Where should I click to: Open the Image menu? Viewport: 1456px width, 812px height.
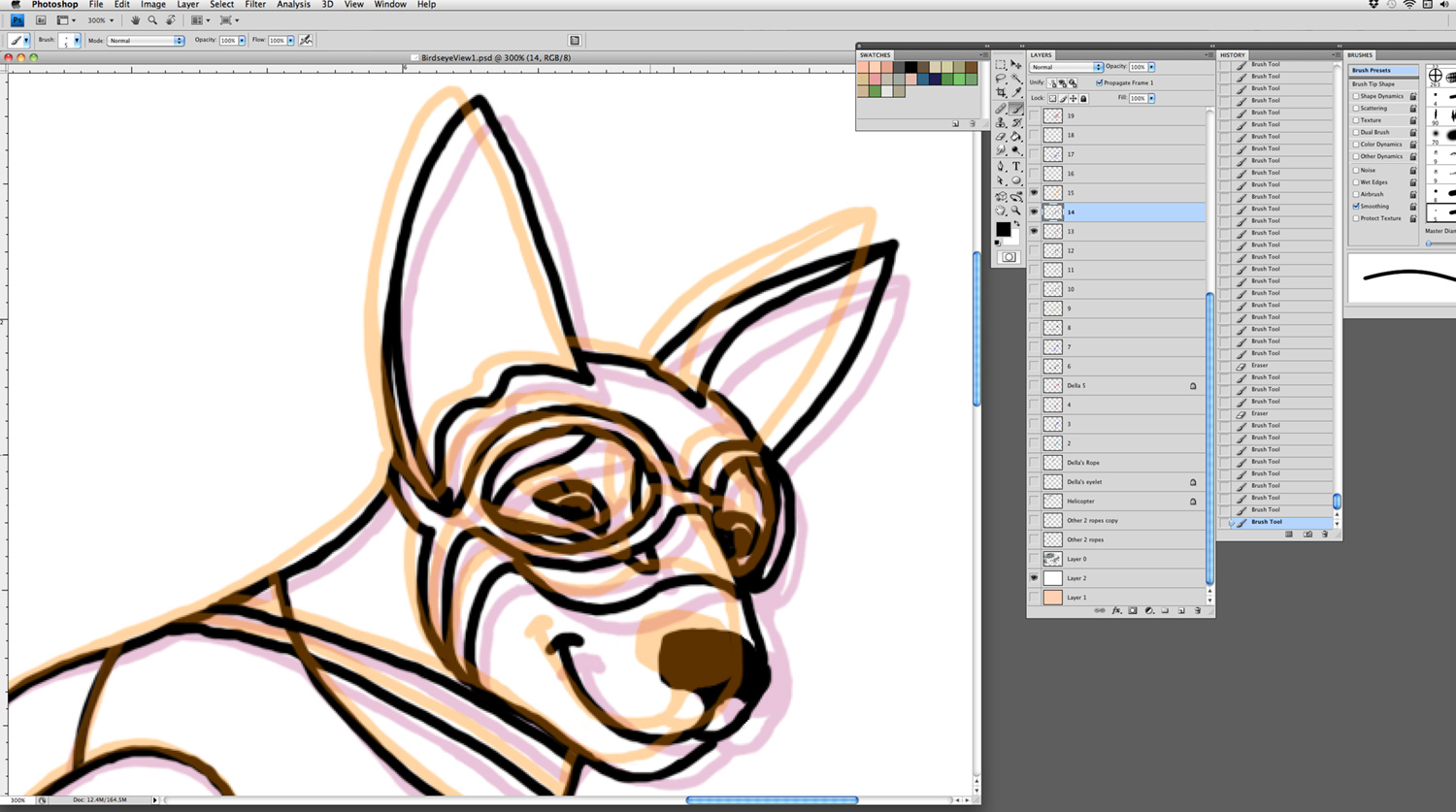point(153,5)
